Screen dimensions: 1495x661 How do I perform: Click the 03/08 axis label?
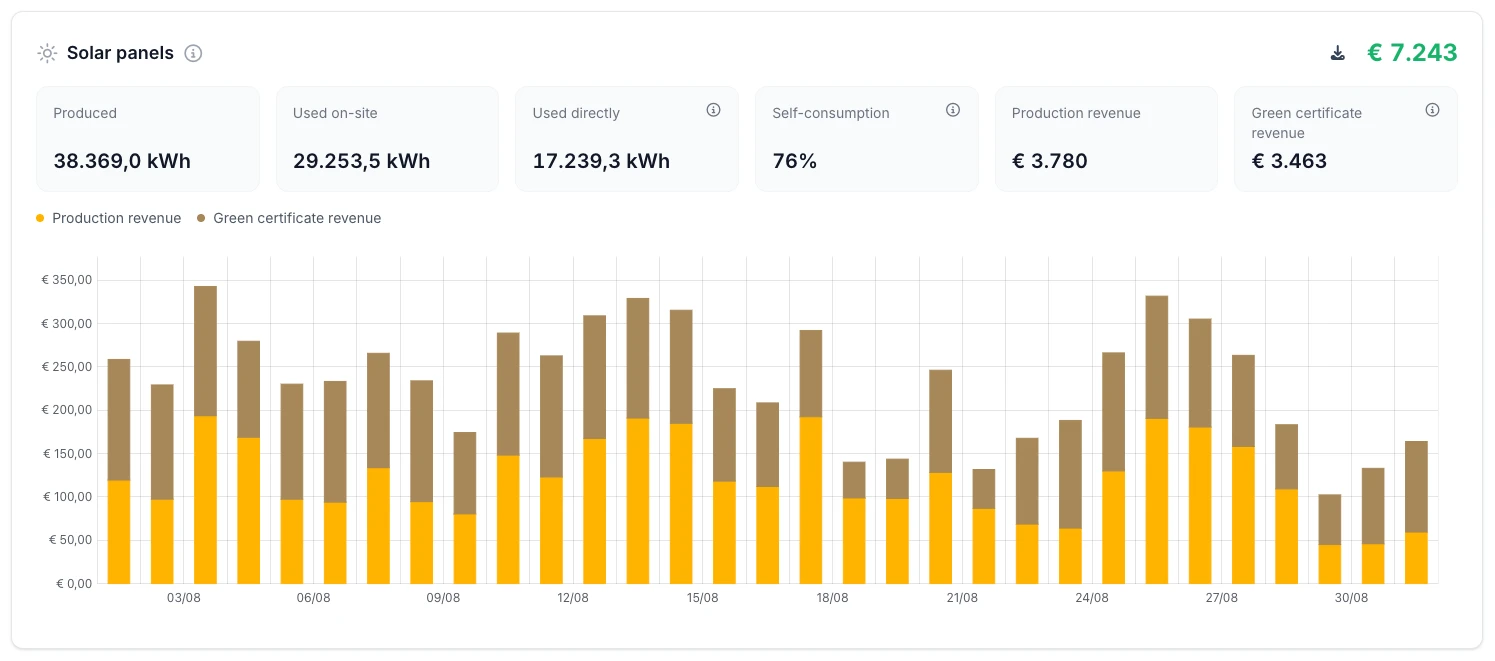[184, 598]
